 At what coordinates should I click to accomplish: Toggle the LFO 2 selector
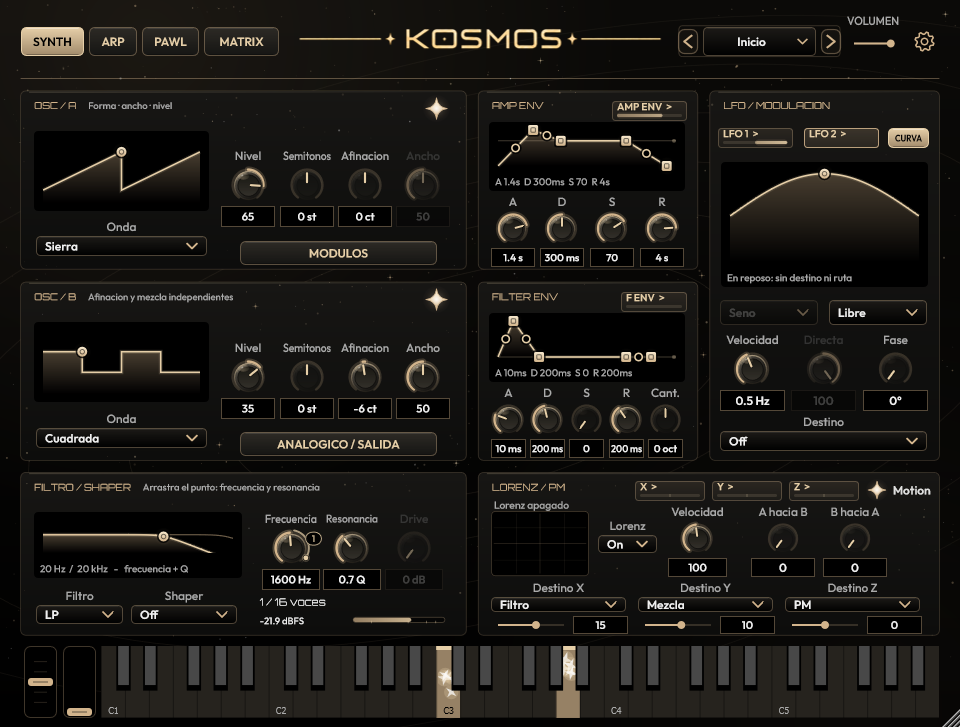(x=841, y=137)
